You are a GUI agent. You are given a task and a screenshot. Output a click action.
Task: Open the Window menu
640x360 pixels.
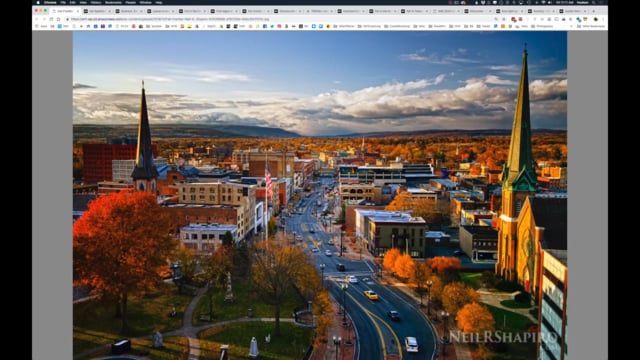click(x=145, y=2)
